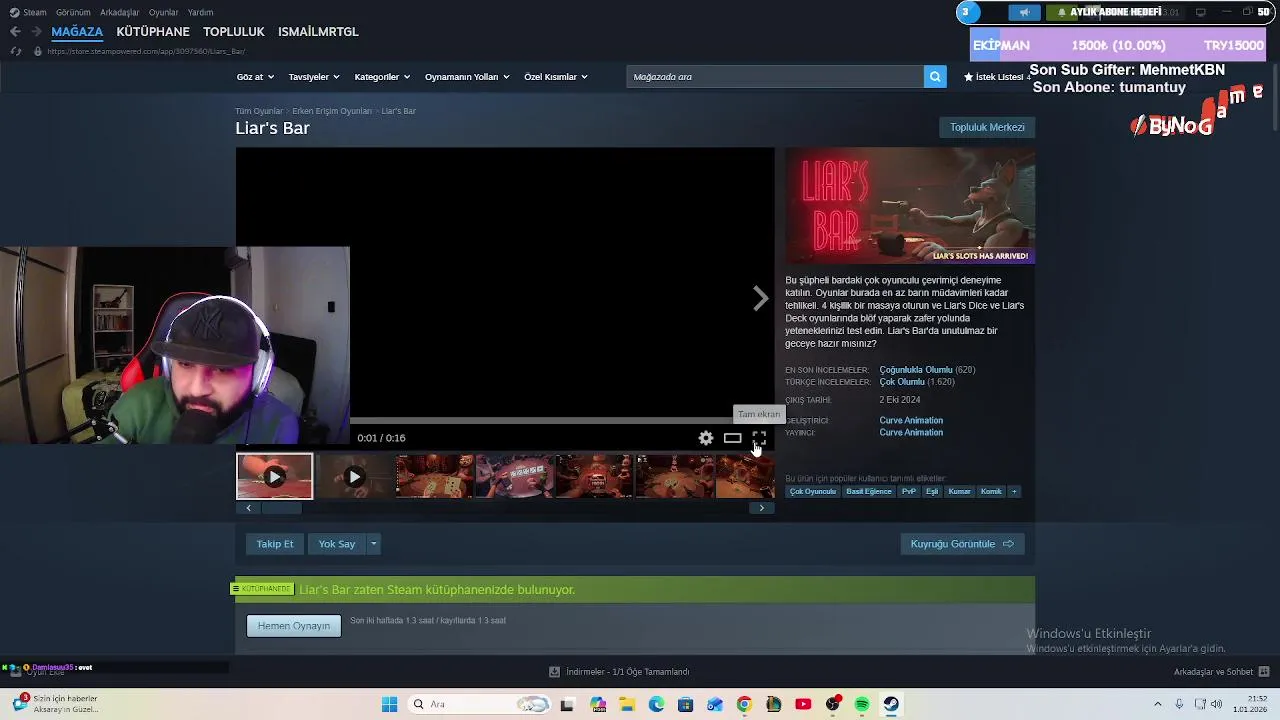Expand the Kategoriler menu
The height and width of the screenshot is (720, 1280).
[382, 77]
